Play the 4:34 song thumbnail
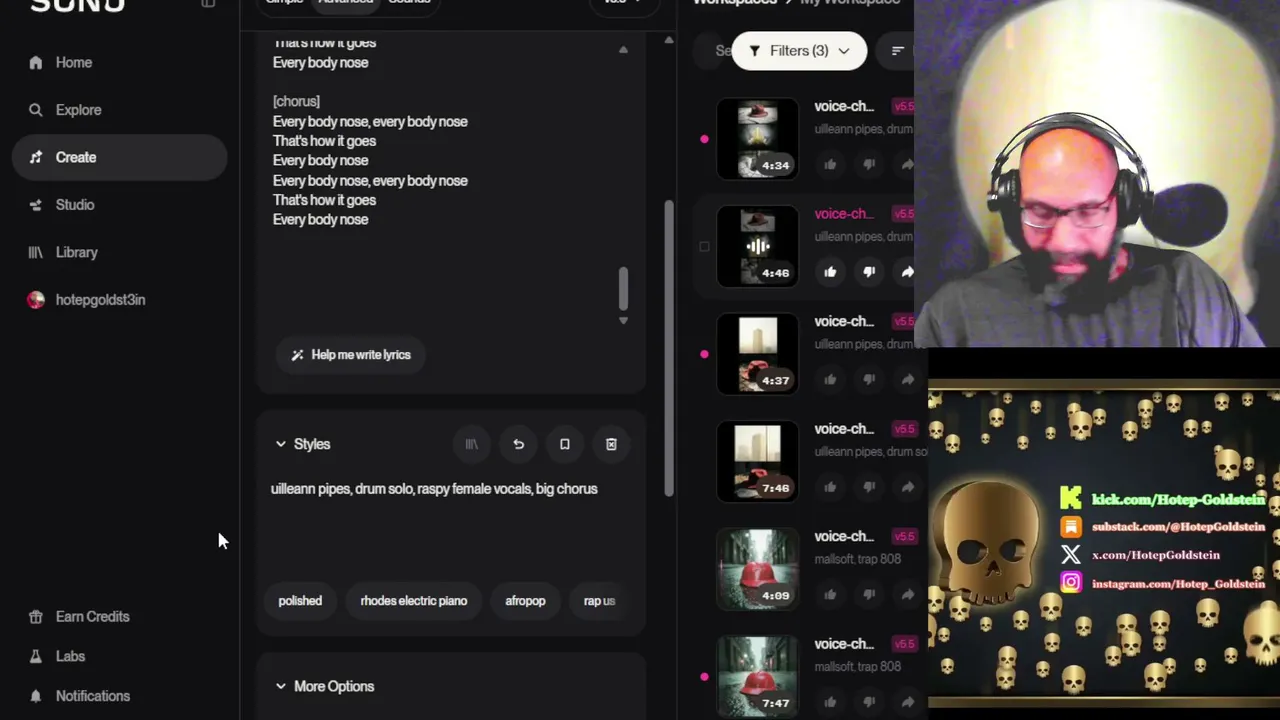Viewport: 1280px width, 720px height. (x=758, y=138)
